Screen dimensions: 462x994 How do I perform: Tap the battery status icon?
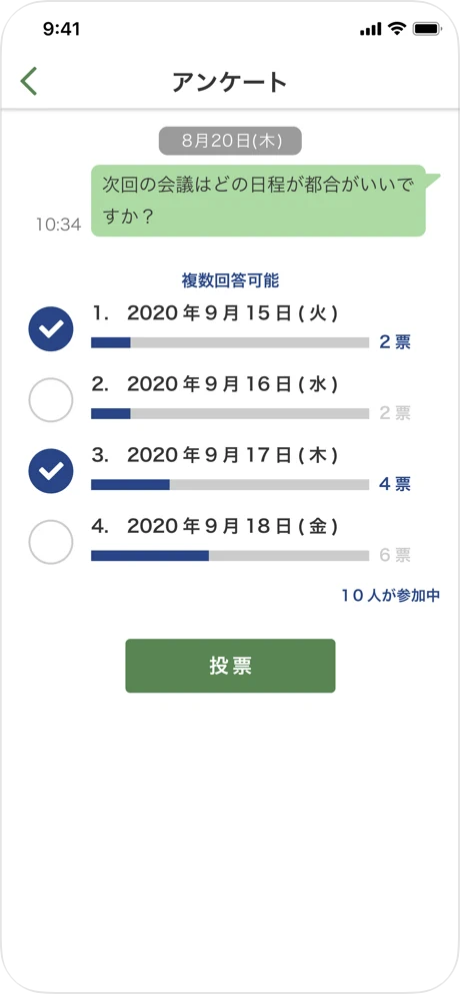click(427, 29)
